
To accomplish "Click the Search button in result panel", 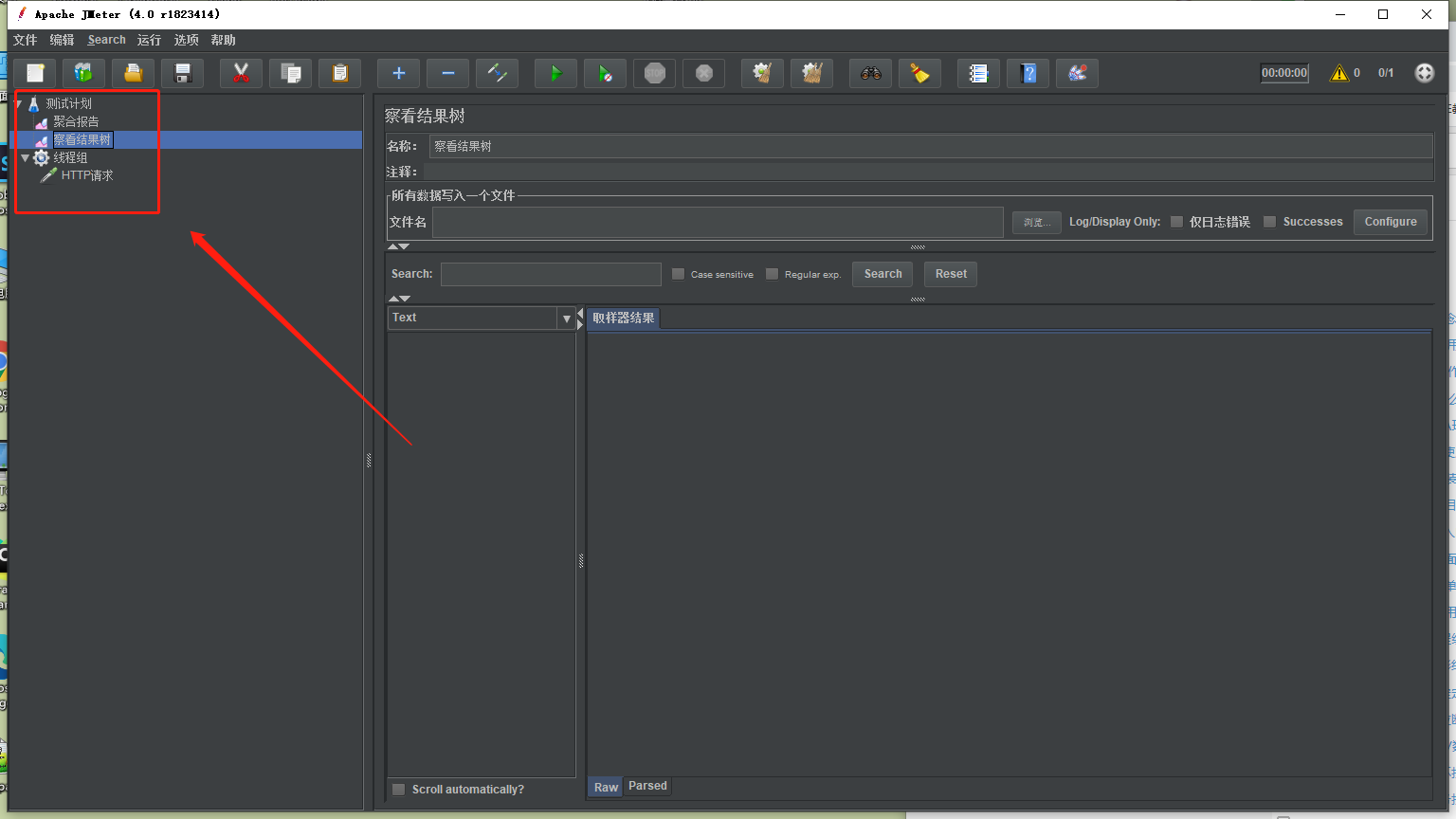I will (883, 274).
